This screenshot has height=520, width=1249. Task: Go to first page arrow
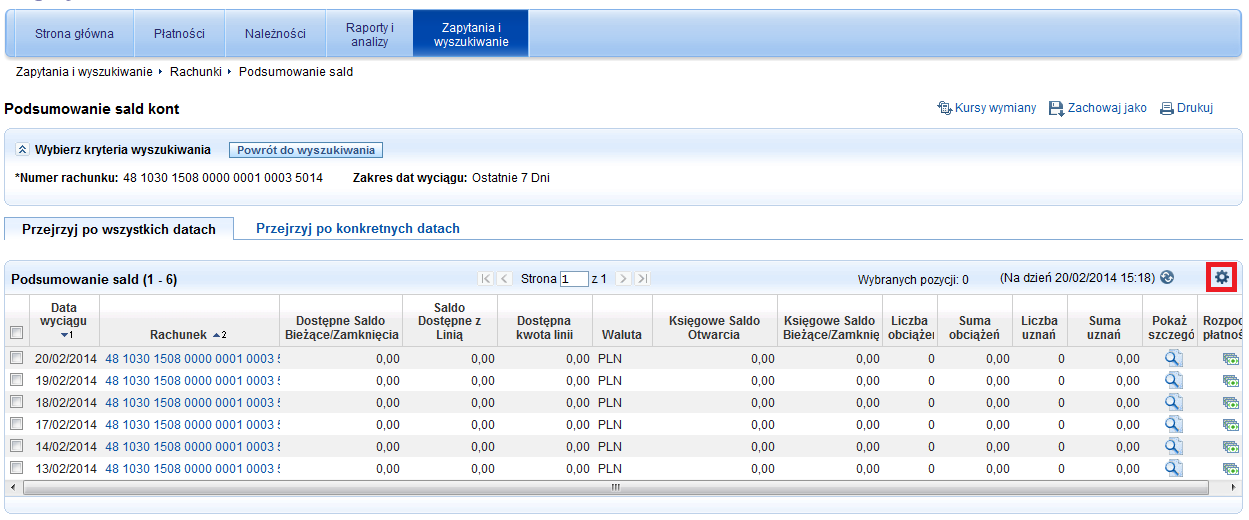pyautogui.click(x=486, y=279)
